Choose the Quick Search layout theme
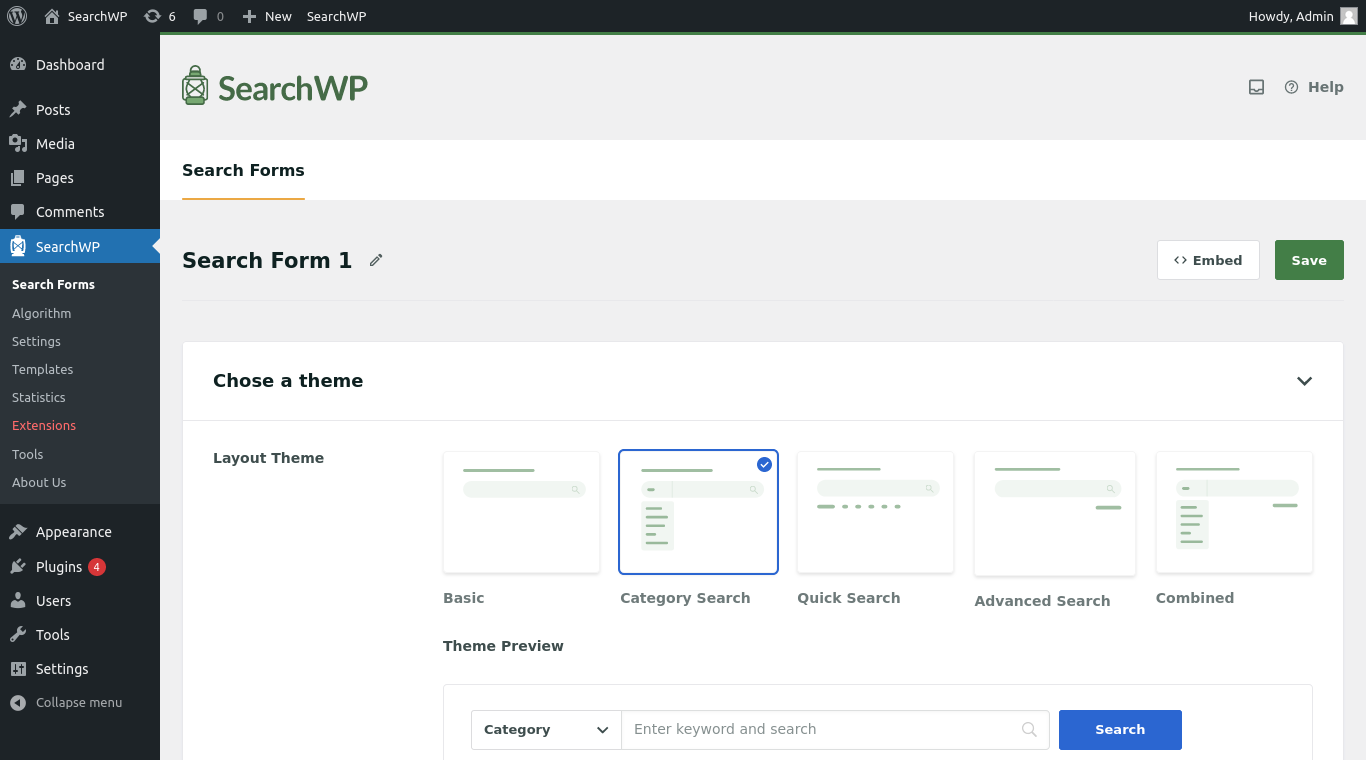The width and height of the screenshot is (1366, 760). click(875, 512)
